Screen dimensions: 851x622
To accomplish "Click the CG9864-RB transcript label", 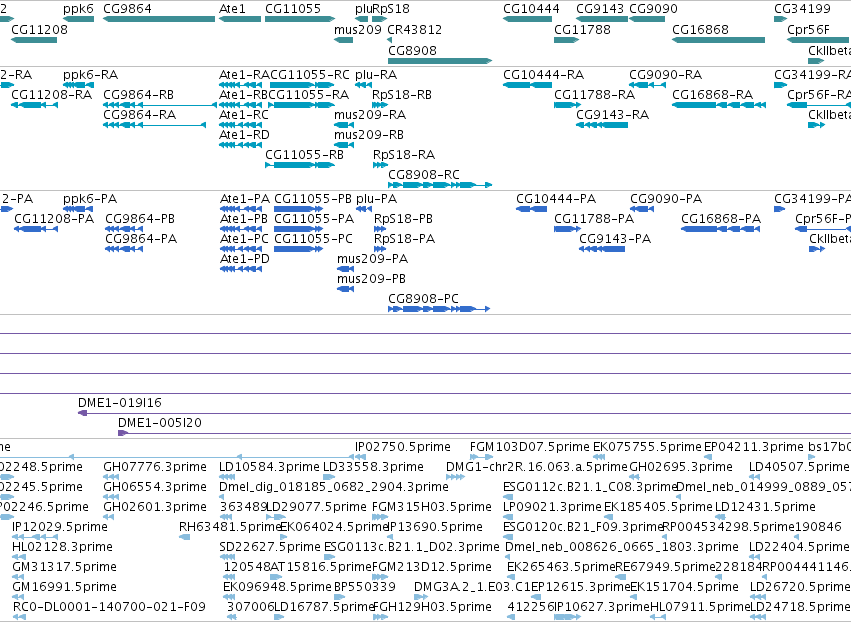I will (138, 94).
